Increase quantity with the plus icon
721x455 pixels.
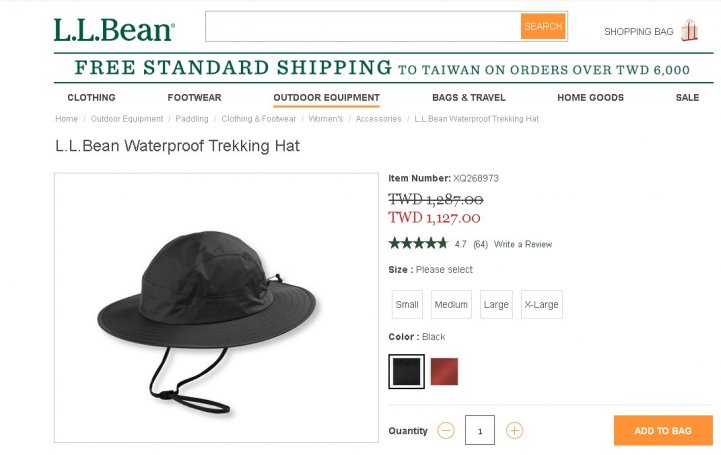click(514, 431)
